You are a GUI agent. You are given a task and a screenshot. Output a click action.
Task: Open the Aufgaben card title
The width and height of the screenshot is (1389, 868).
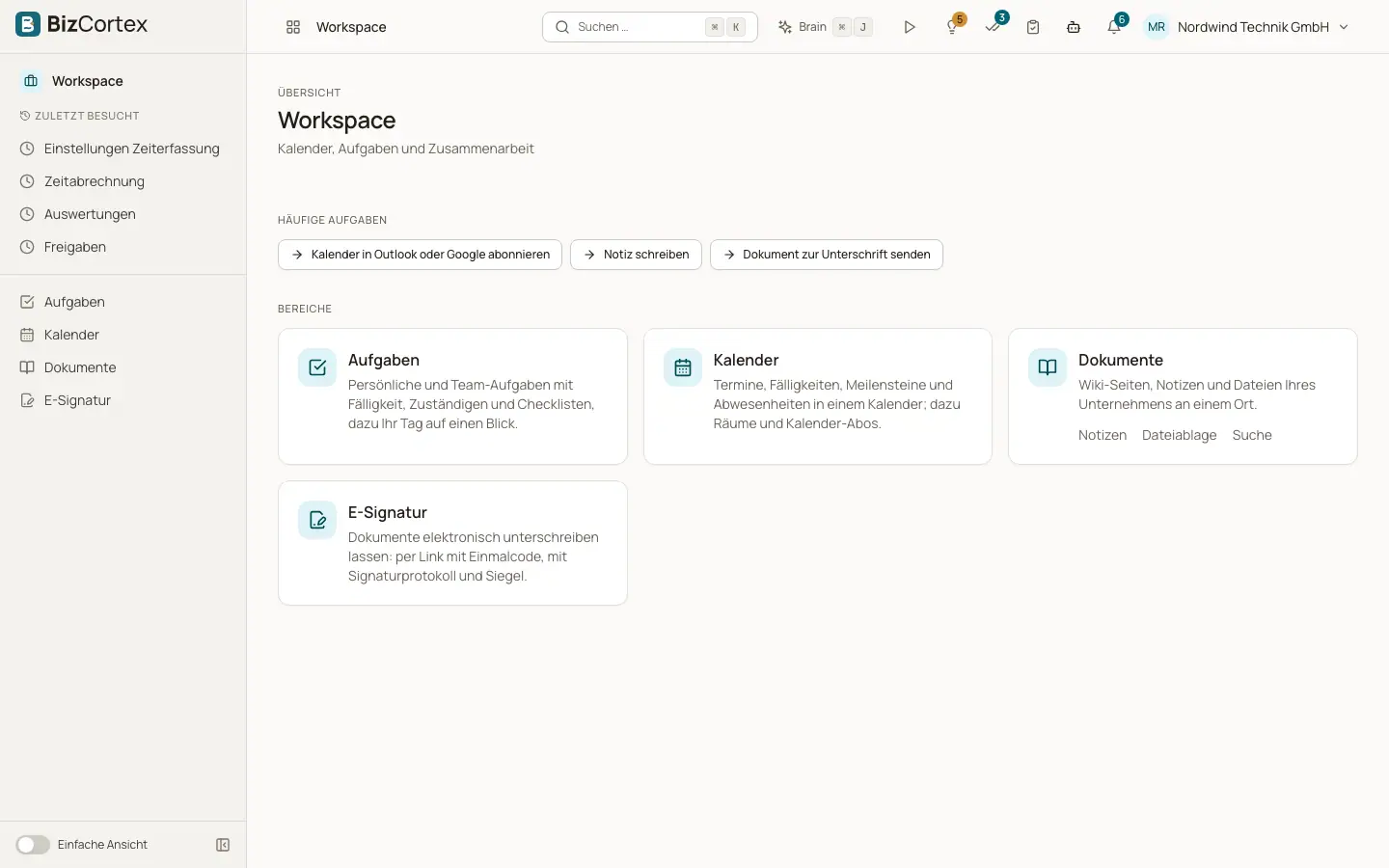point(384,360)
